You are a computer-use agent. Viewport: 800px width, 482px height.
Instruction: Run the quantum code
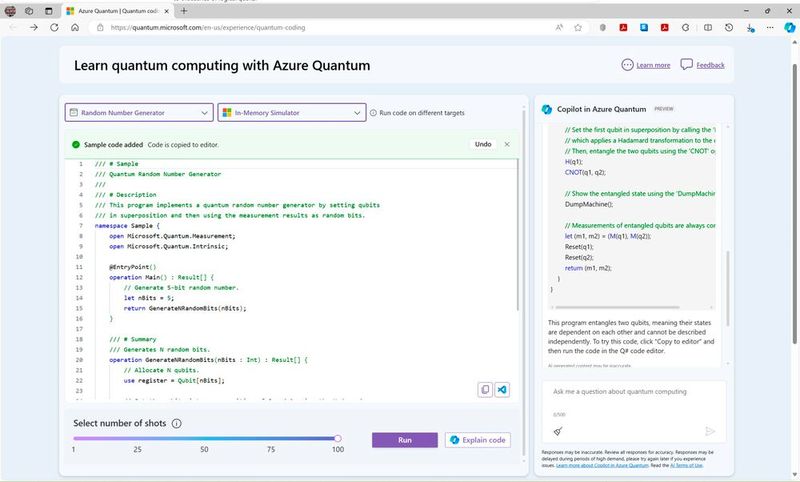[x=405, y=440]
